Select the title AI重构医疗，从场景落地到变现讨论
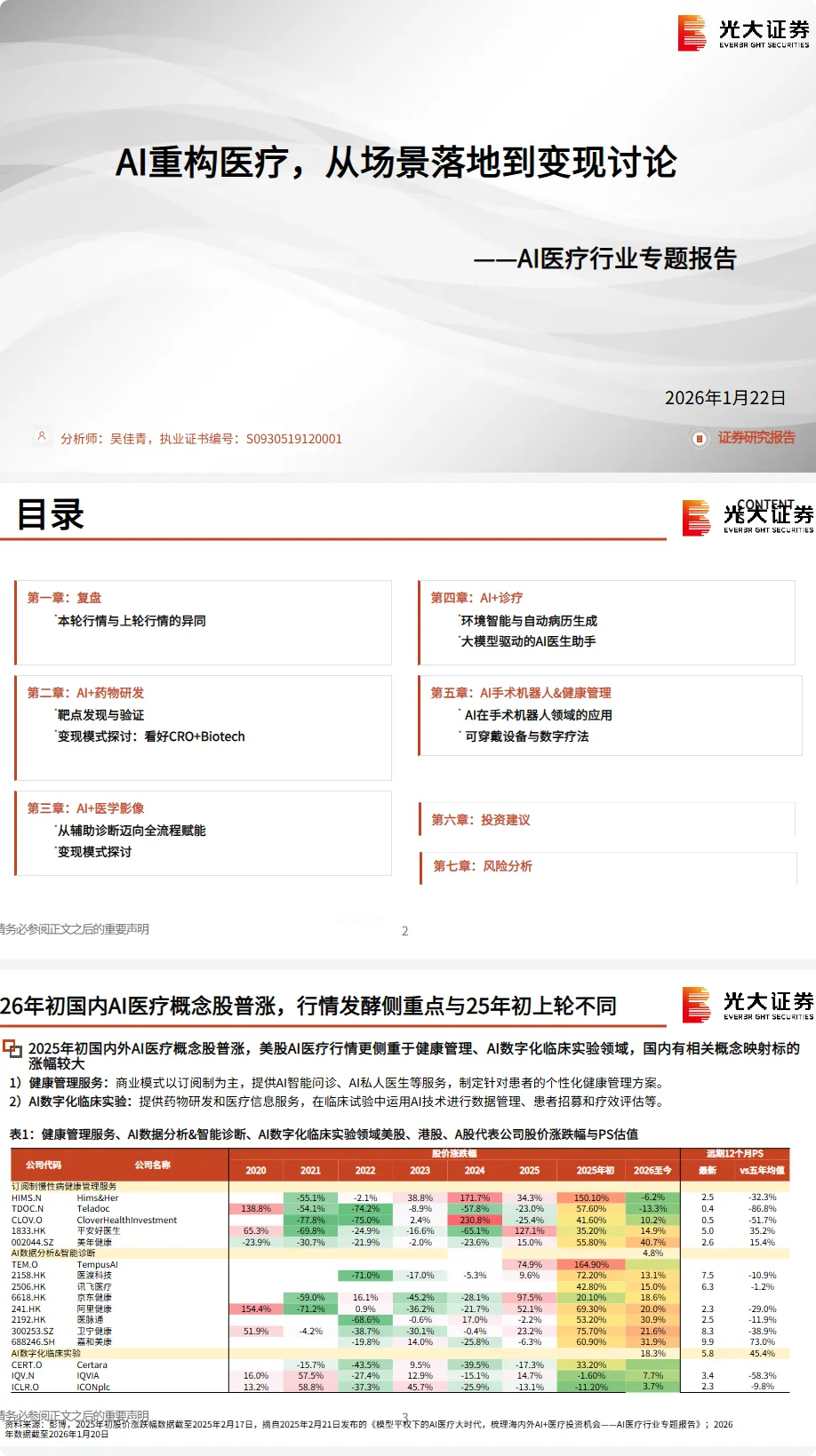This screenshot has width=816, height=1456. point(396,163)
